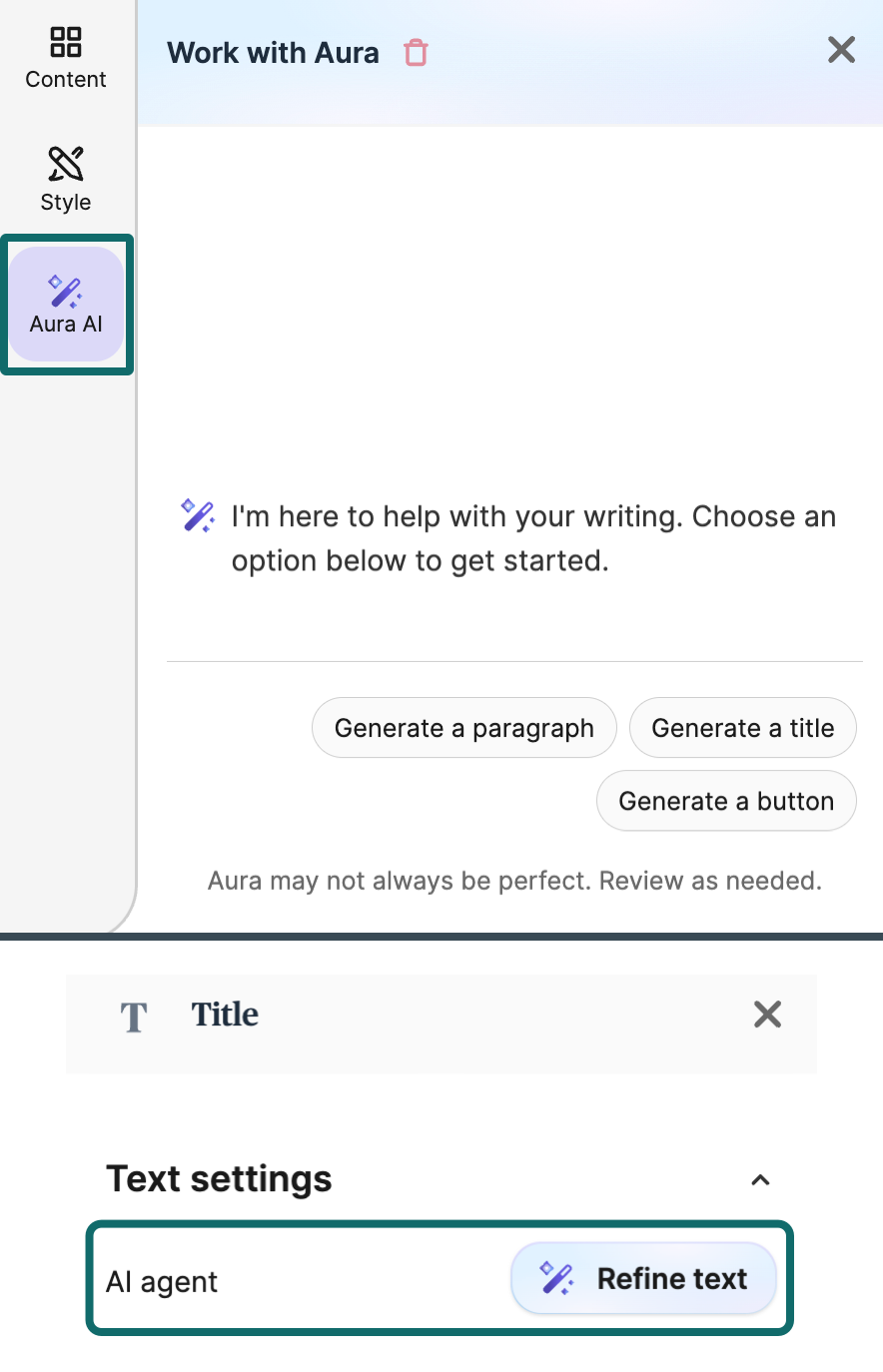
Task: Close the Work with Aura panel
Action: pyautogui.click(x=841, y=50)
